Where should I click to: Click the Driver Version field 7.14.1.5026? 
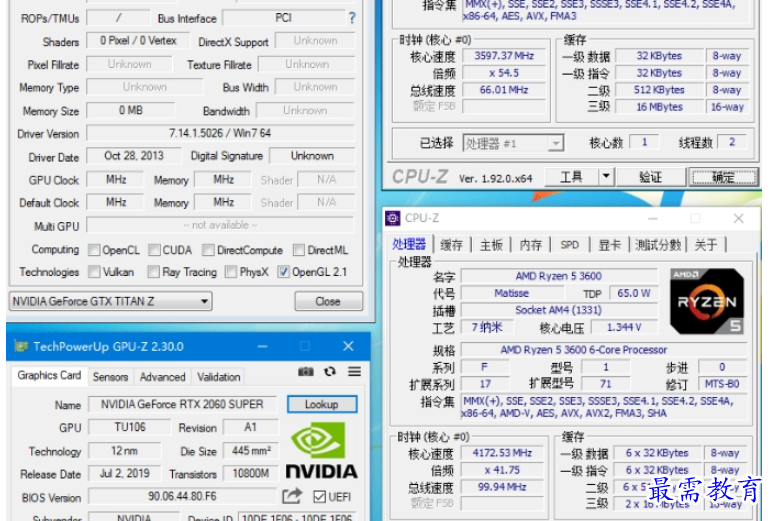(x=220, y=133)
